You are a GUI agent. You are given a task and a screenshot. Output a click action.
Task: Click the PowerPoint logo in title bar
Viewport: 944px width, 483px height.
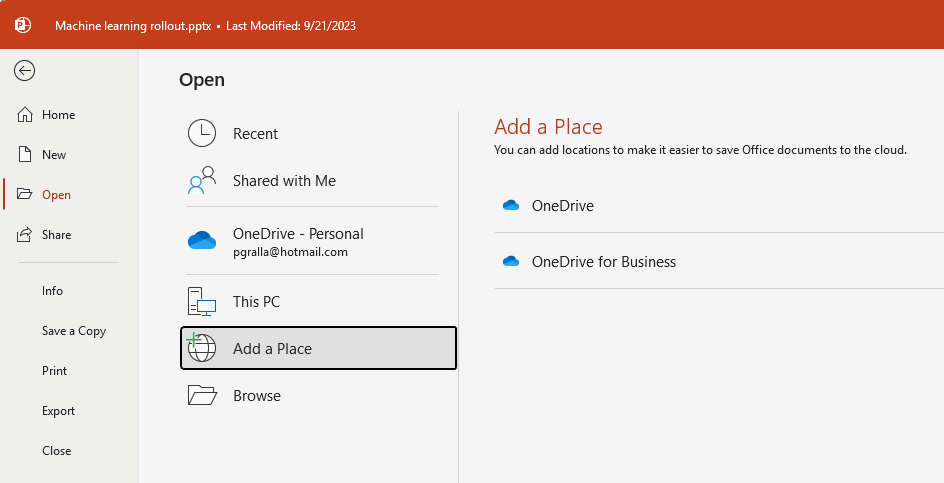coord(23,25)
